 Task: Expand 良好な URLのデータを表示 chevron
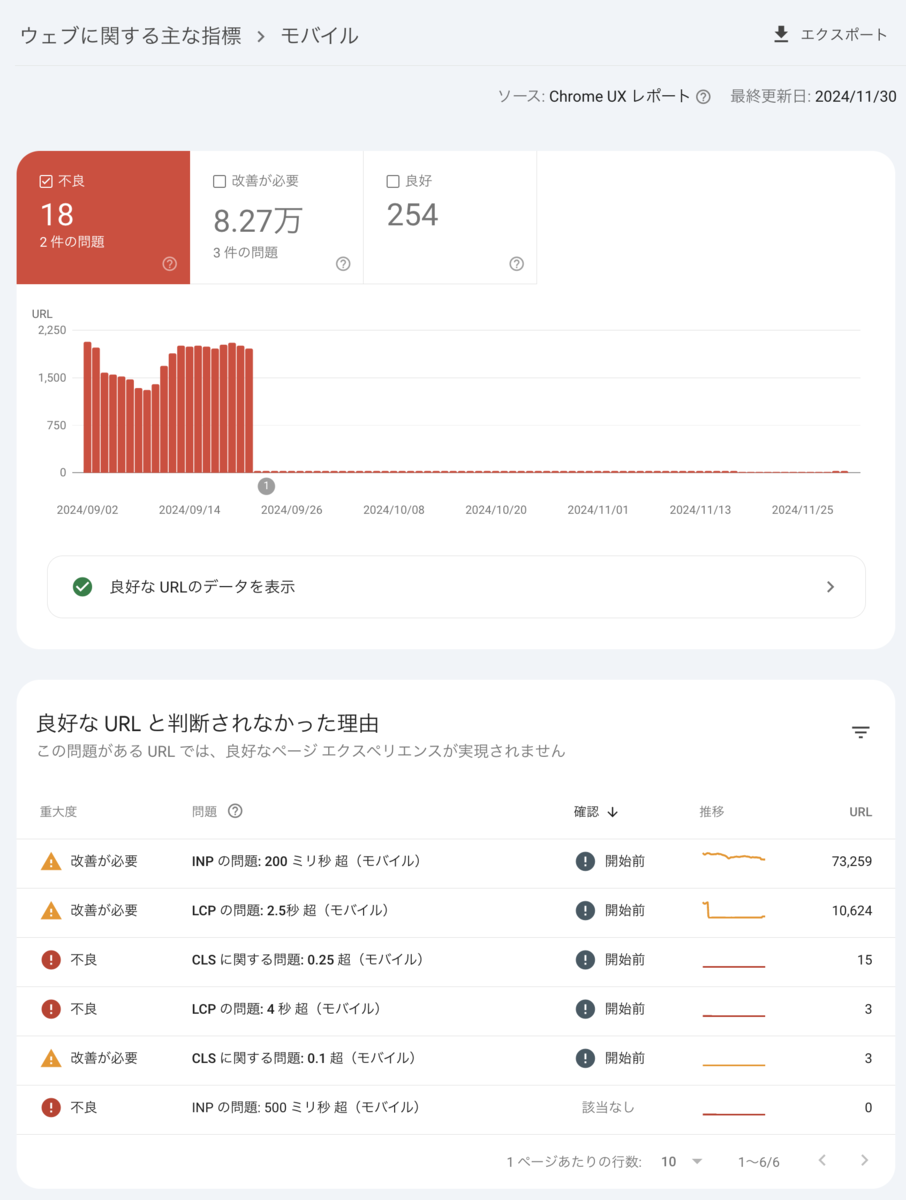click(x=830, y=587)
